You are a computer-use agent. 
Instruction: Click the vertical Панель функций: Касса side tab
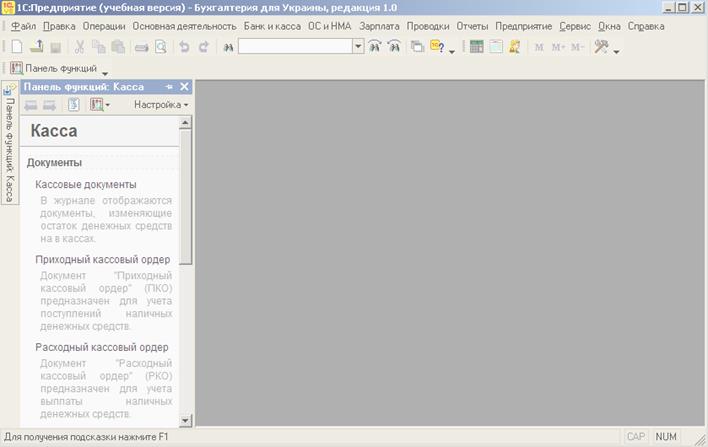point(9,143)
